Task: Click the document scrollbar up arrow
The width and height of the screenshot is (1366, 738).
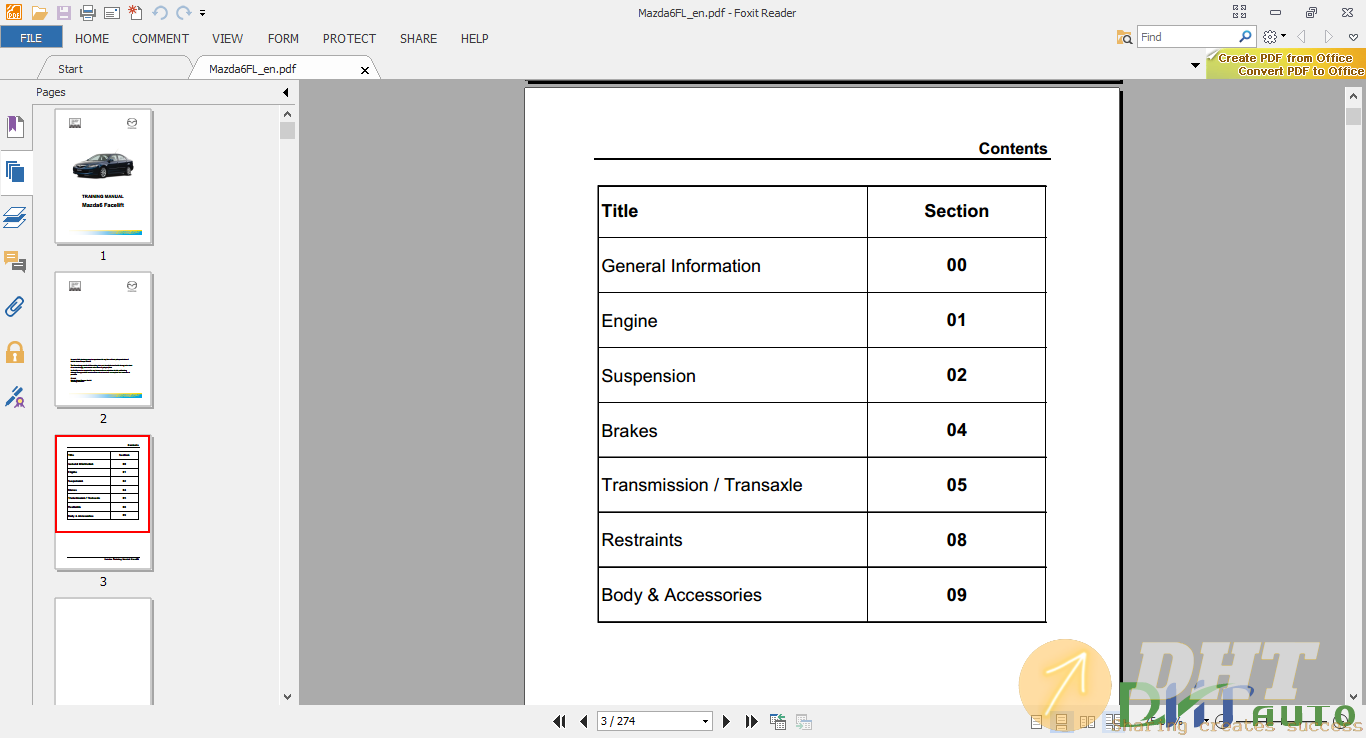Action: [x=1353, y=97]
